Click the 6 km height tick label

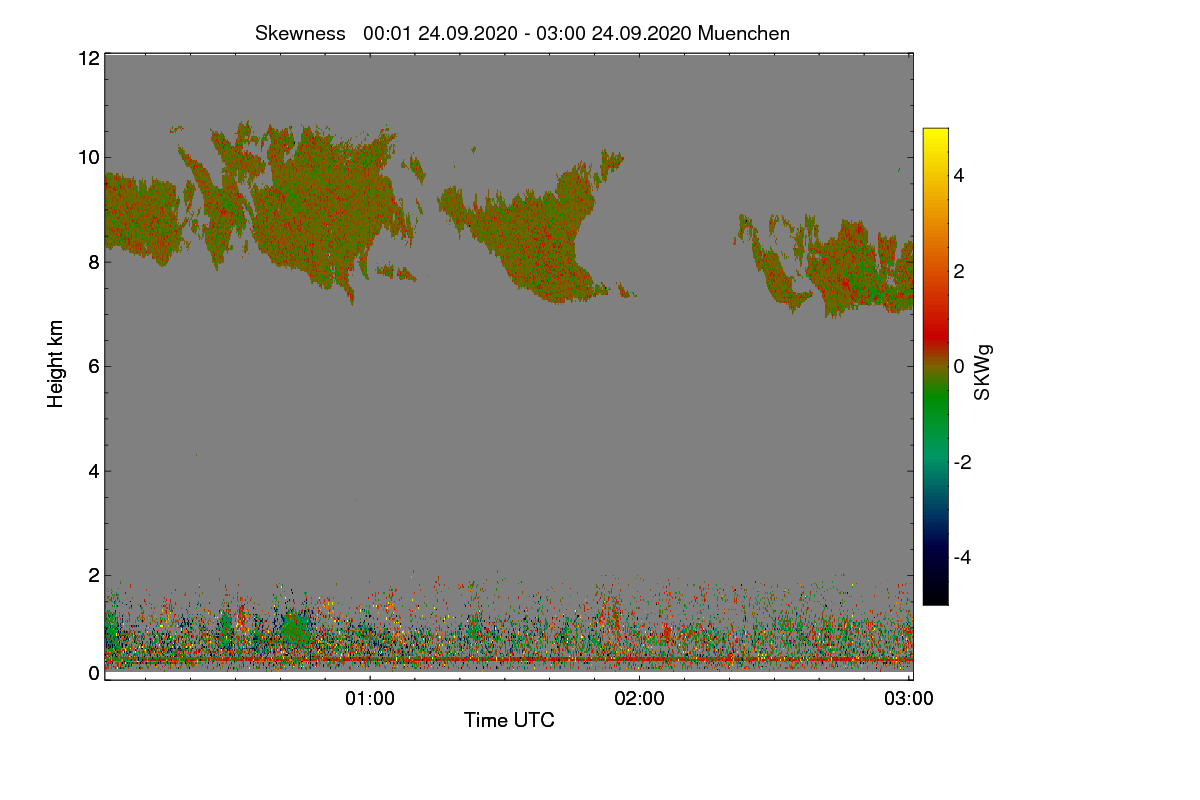point(94,366)
